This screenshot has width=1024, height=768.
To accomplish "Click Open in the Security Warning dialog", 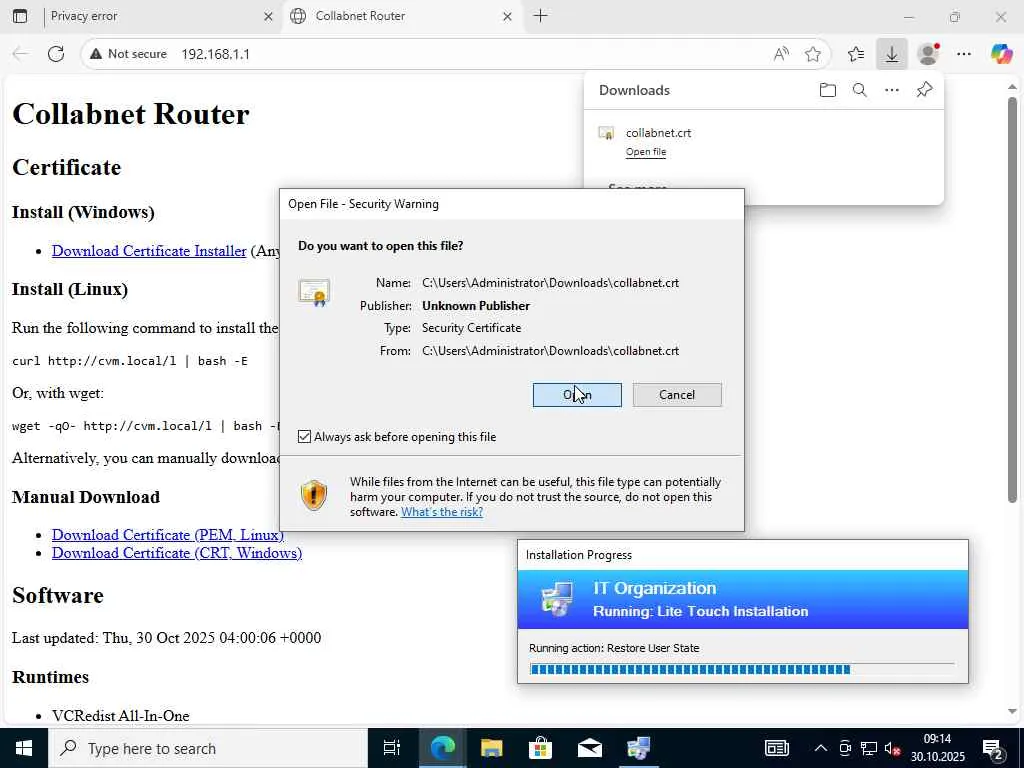I will pyautogui.click(x=577, y=395).
